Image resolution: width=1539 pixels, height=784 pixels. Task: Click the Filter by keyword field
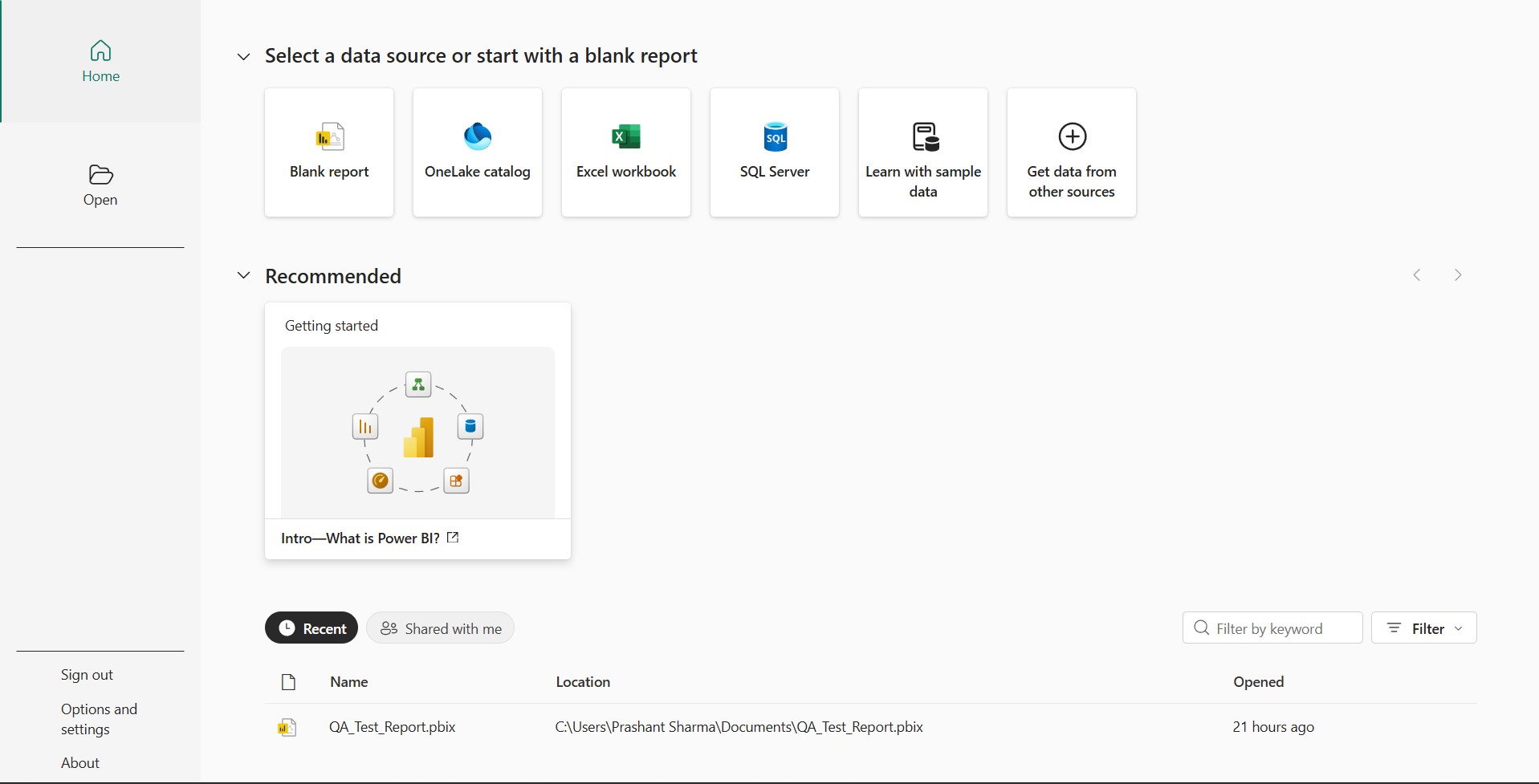coord(1272,628)
